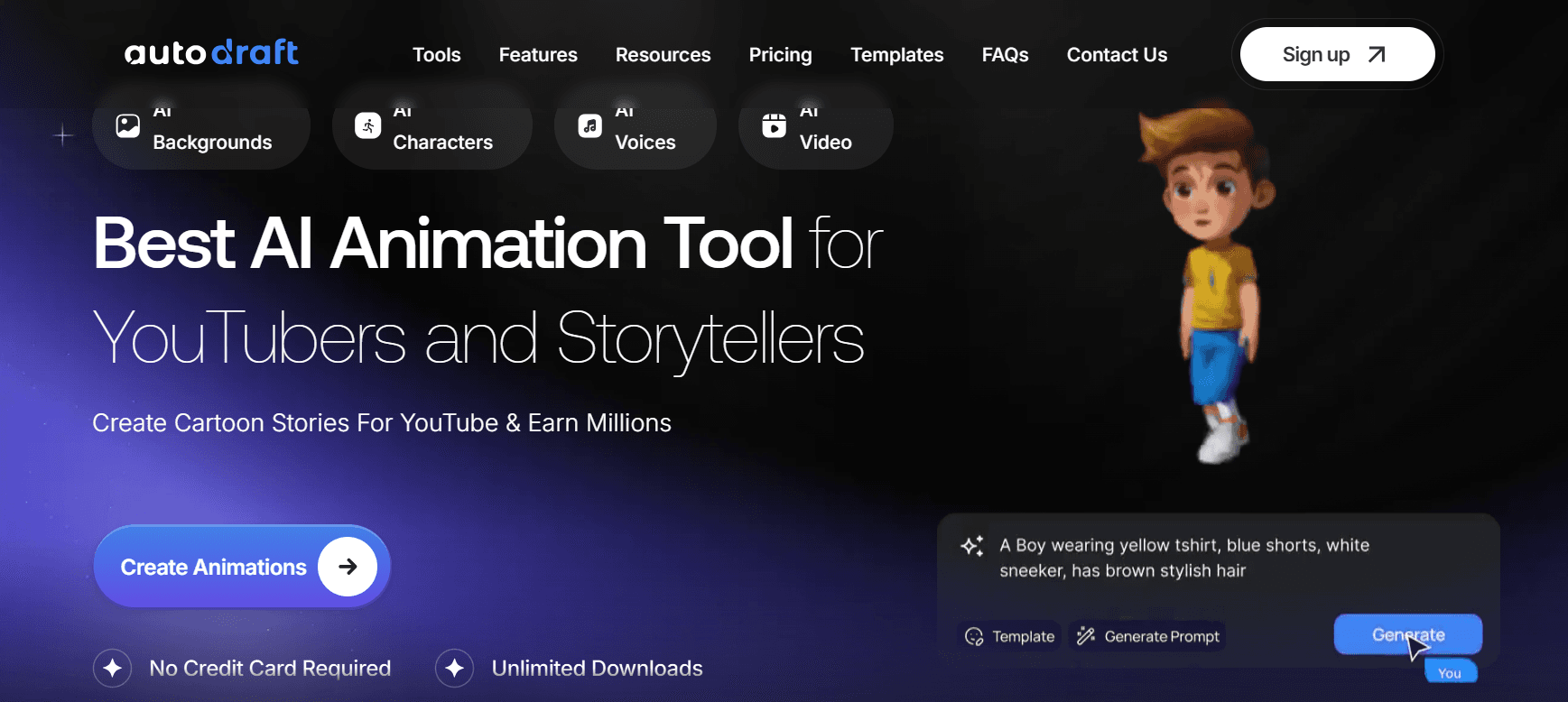Go to the Pricing page
Screen dimensions: 1568x702
781,55
